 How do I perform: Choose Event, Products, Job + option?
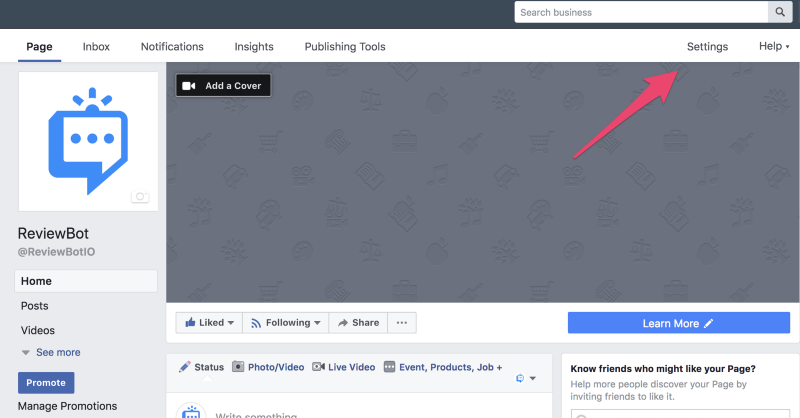pyautogui.click(x=443, y=367)
